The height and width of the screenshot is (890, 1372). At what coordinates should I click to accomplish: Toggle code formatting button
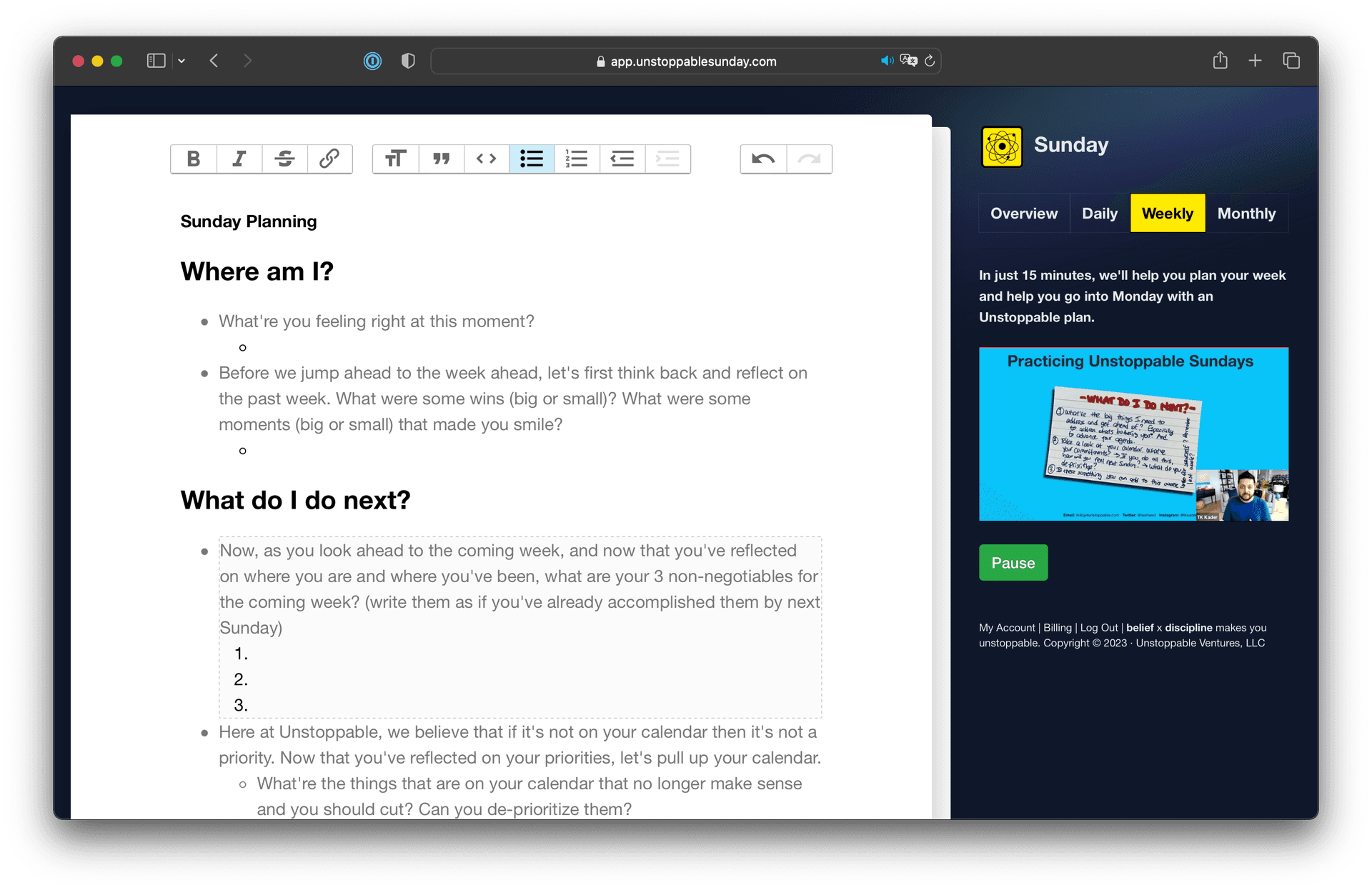click(486, 159)
